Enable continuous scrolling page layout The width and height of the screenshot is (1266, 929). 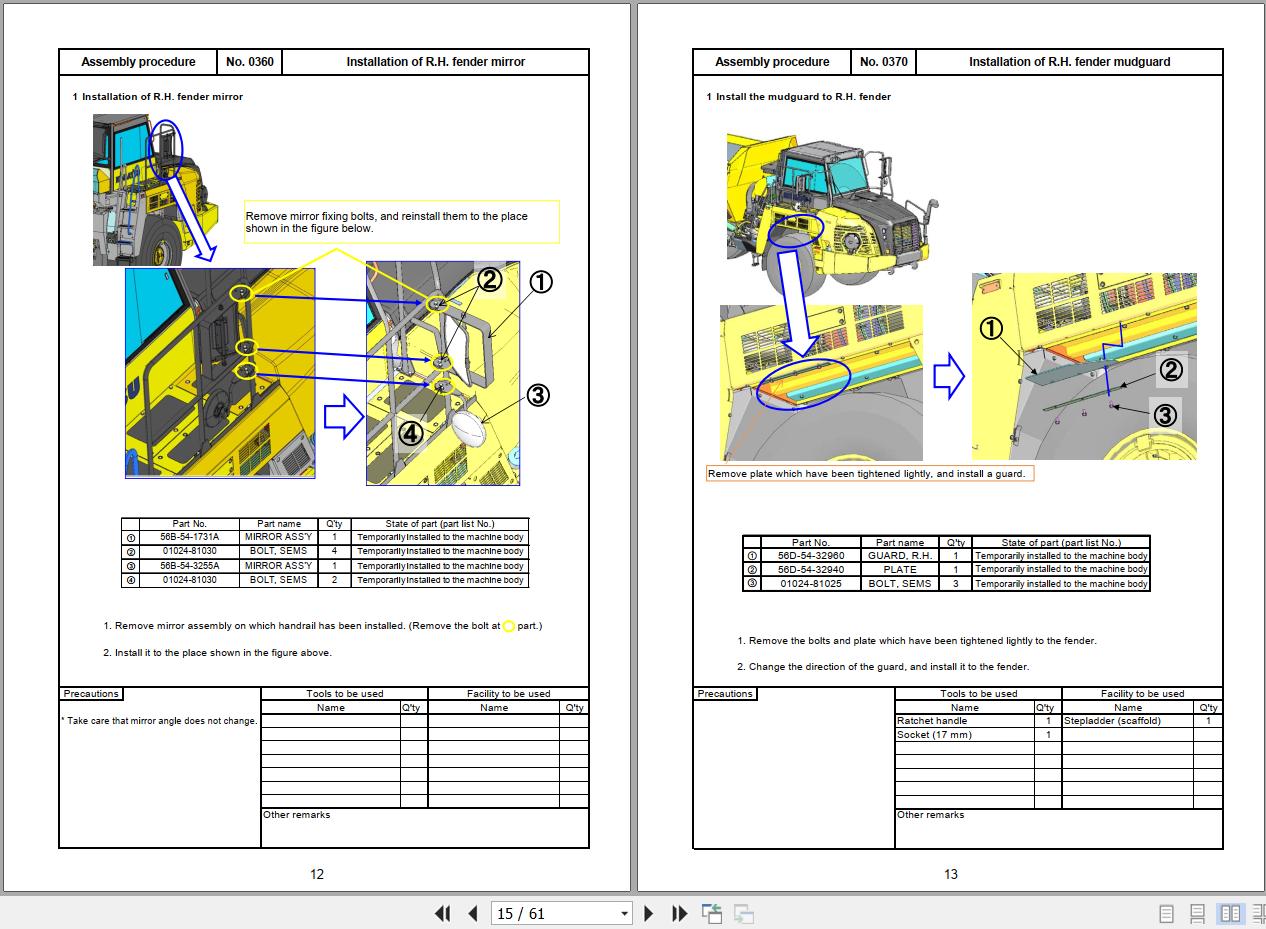point(1197,913)
